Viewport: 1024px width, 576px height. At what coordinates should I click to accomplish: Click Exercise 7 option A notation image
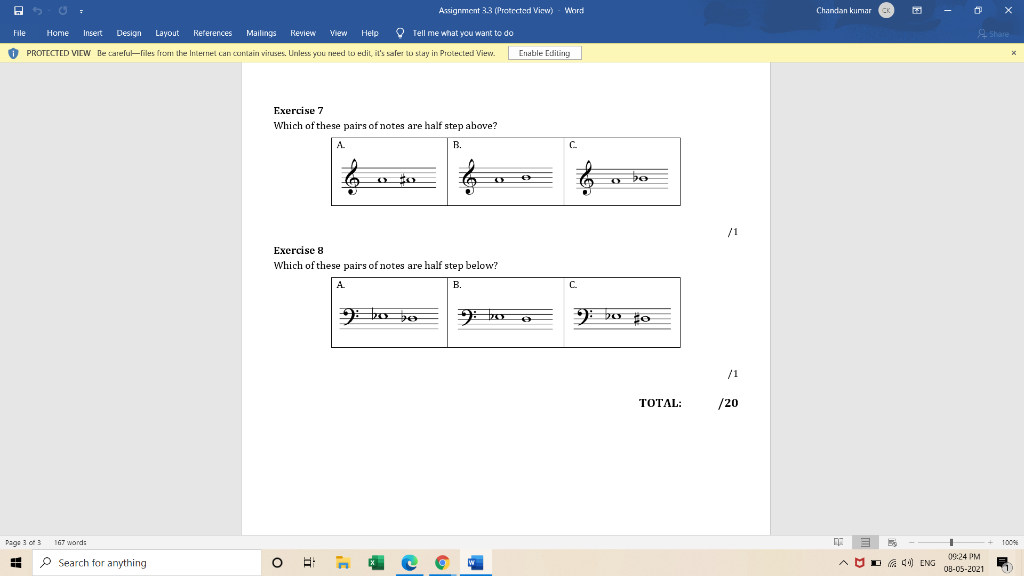coord(389,177)
